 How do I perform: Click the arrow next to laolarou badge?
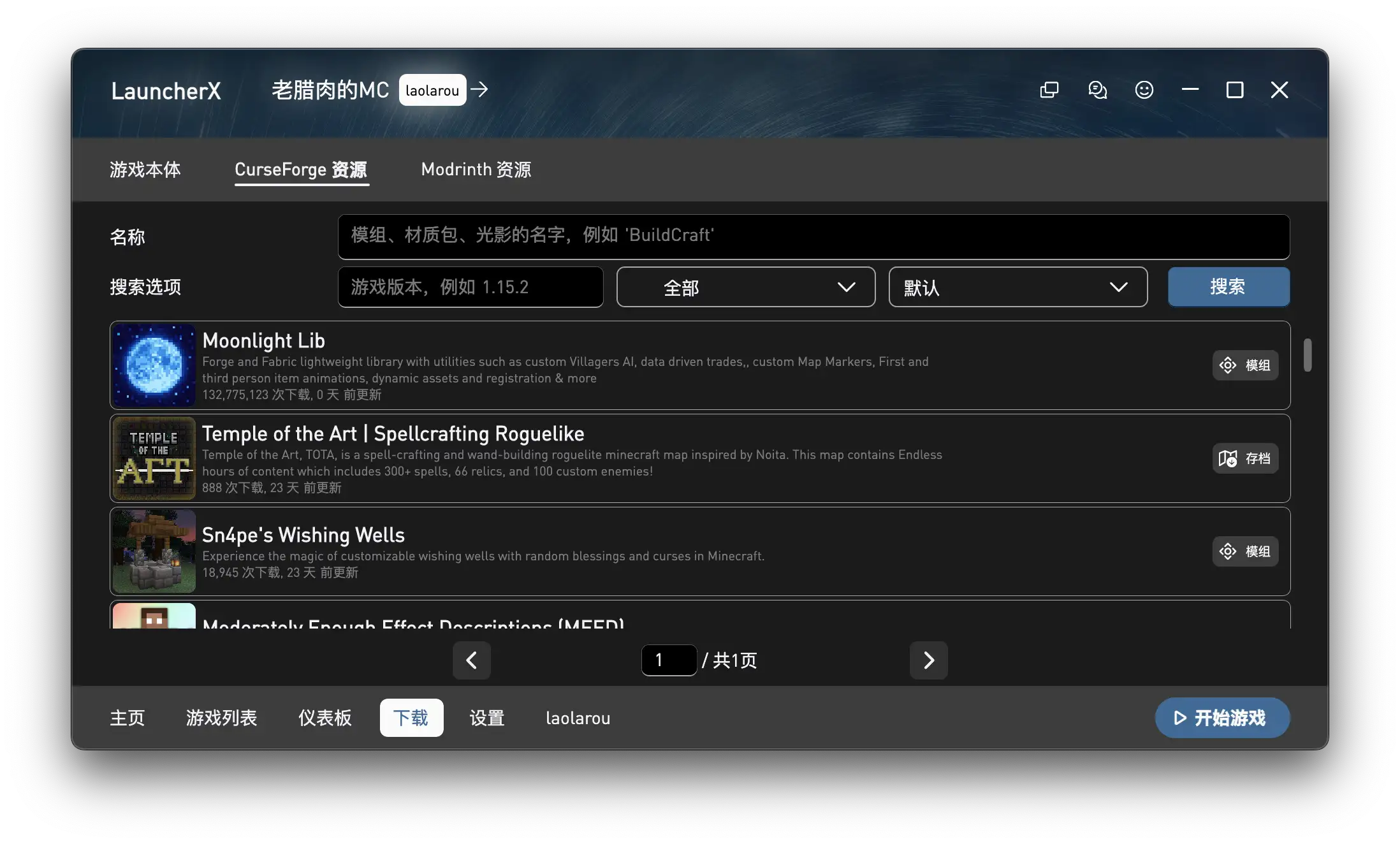pos(480,90)
